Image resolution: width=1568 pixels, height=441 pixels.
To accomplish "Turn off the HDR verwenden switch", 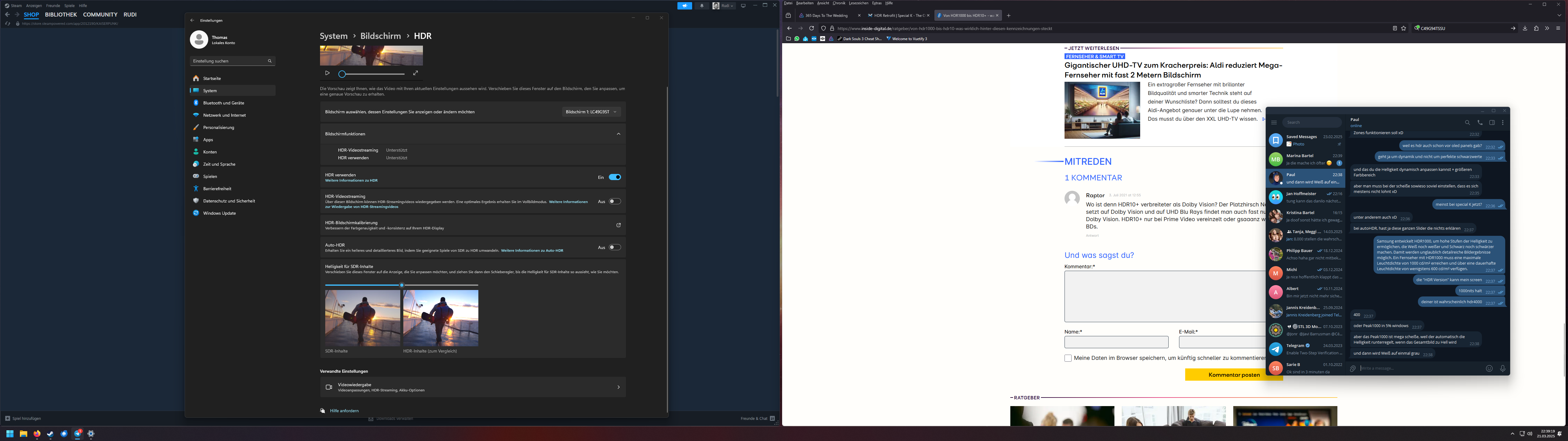I will 615,177.
